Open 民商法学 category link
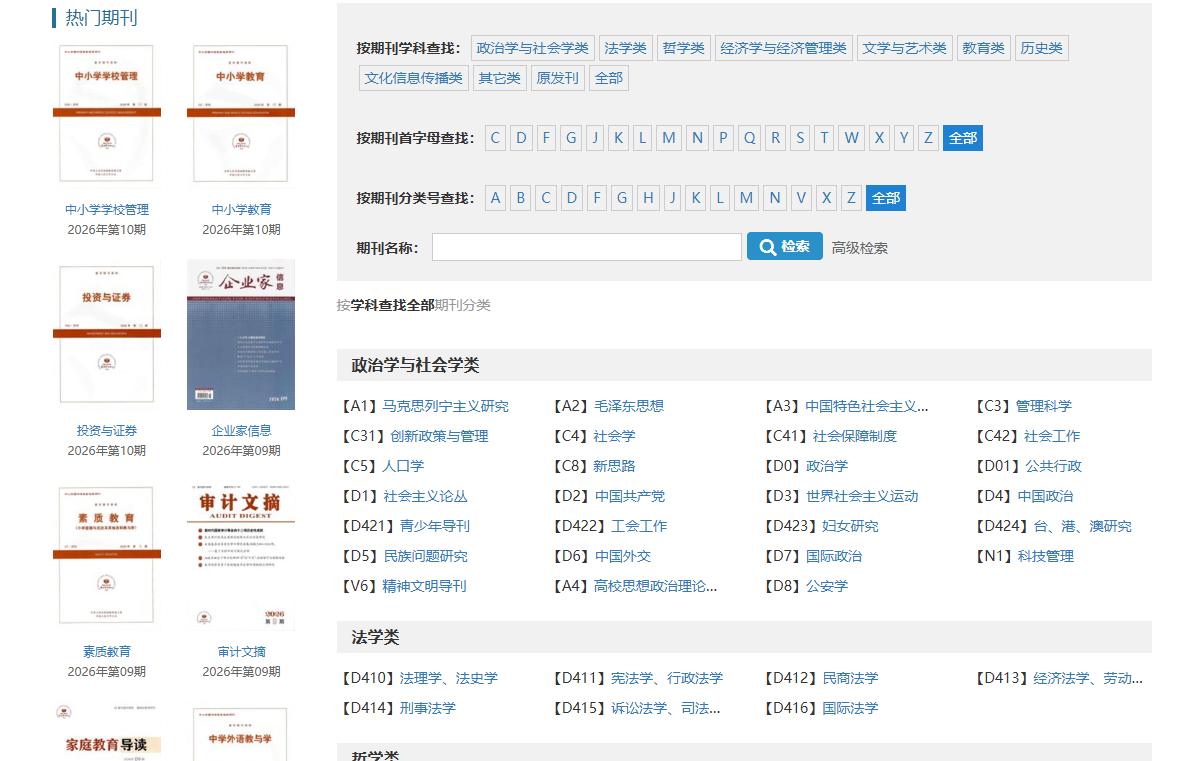The width and height of the screenshot is (1196, 761). [850, 679]
